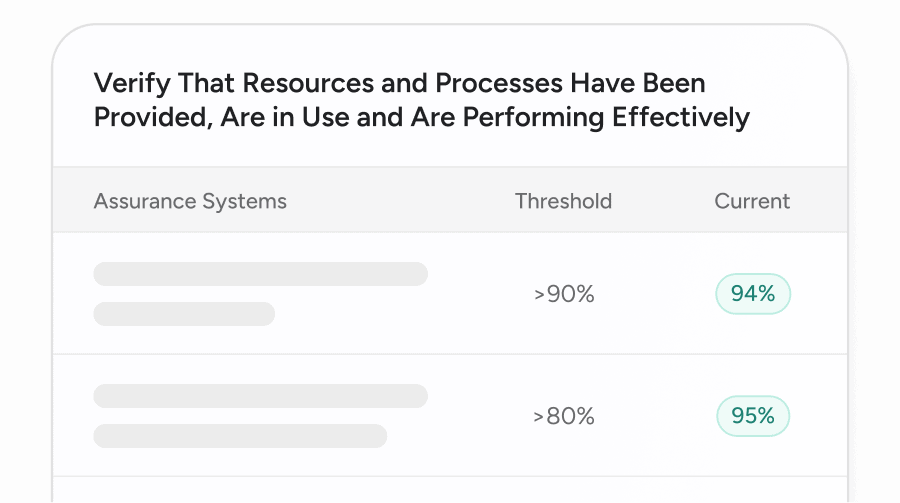Sort by the Threshold column header
Screen dimensions: 900x503
563,201
